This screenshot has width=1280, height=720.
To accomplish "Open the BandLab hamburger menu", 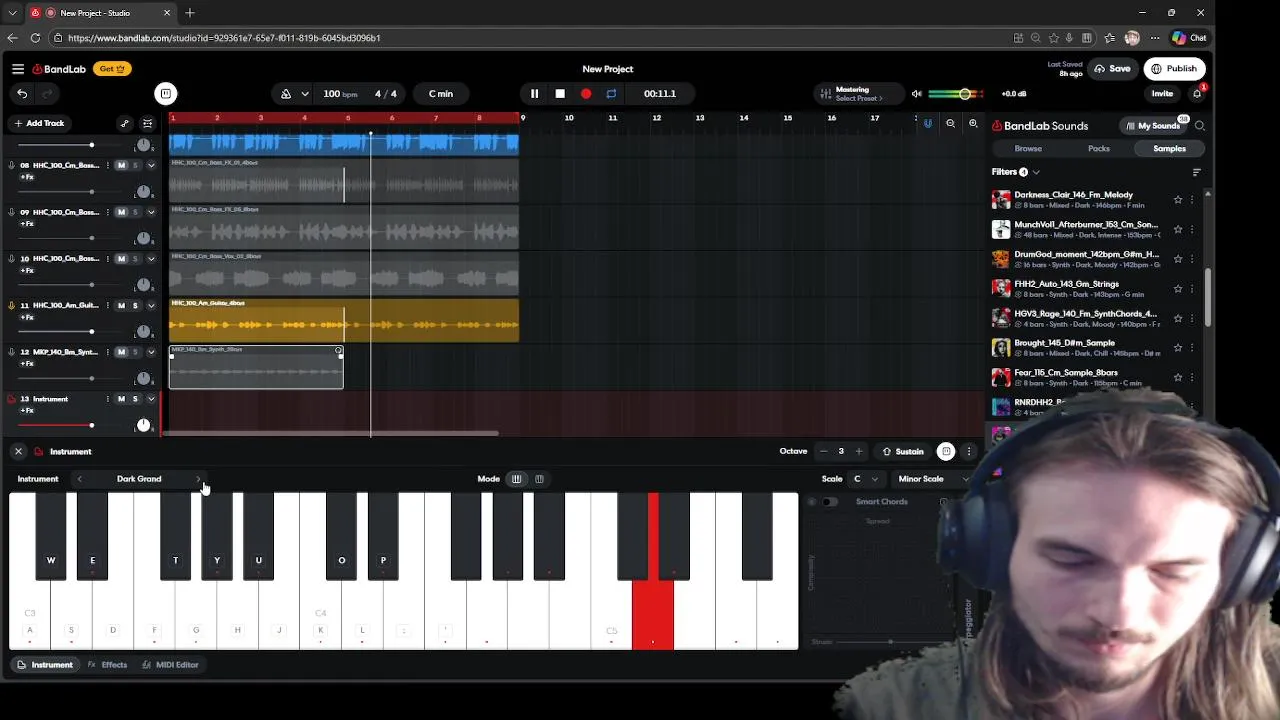I will coord(18,69).
